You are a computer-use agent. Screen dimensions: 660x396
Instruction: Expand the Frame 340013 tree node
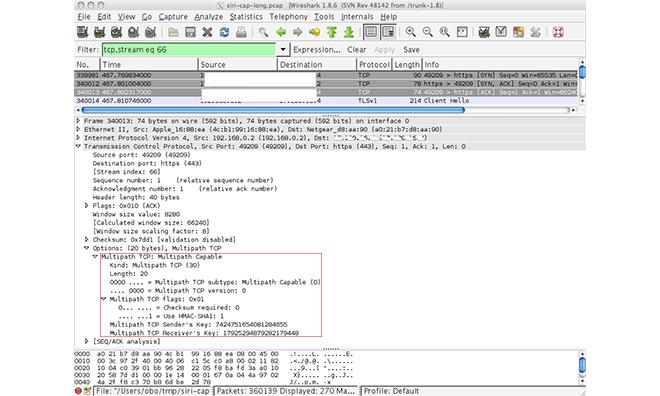pyautogui.click(x=78, y=121)
